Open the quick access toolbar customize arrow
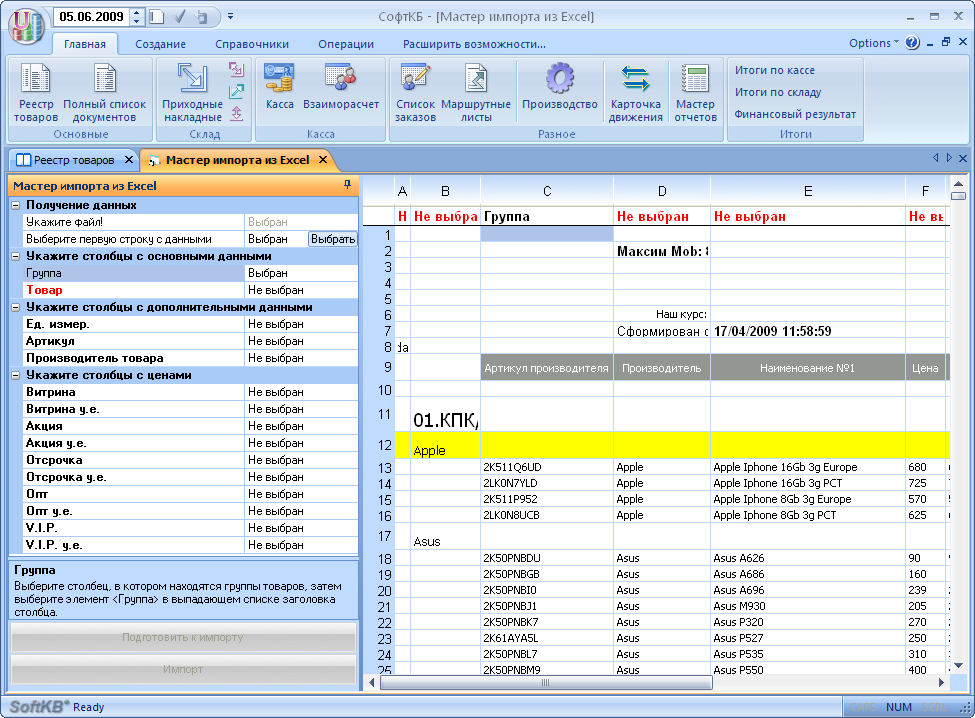Viewport: 975px width, 718px height. pos(230,17)
